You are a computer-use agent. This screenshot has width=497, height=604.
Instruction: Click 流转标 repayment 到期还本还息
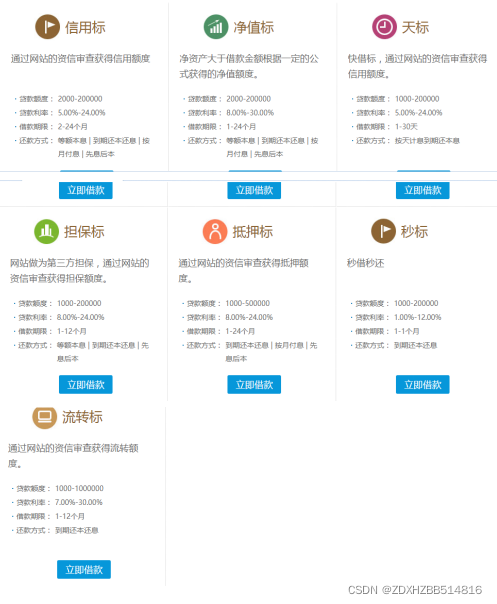pos(77,530)
